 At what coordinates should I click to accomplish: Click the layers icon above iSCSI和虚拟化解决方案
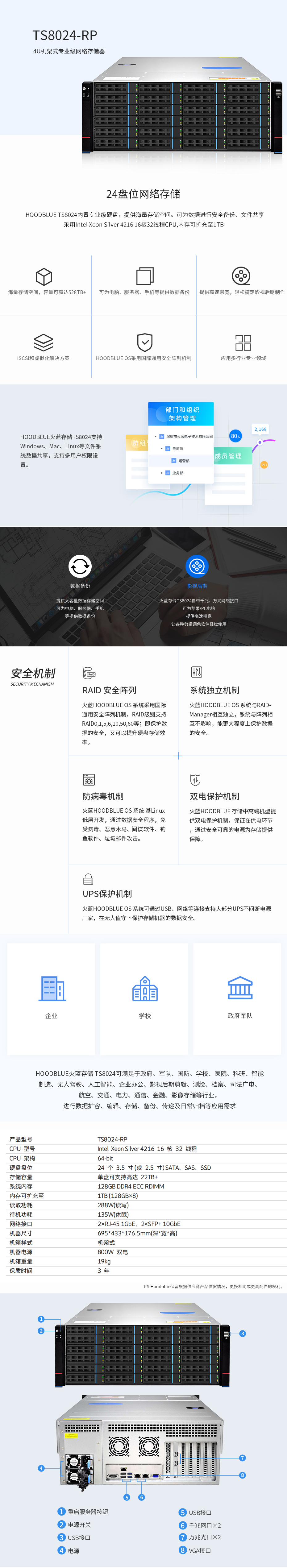(x=43, y=342)
